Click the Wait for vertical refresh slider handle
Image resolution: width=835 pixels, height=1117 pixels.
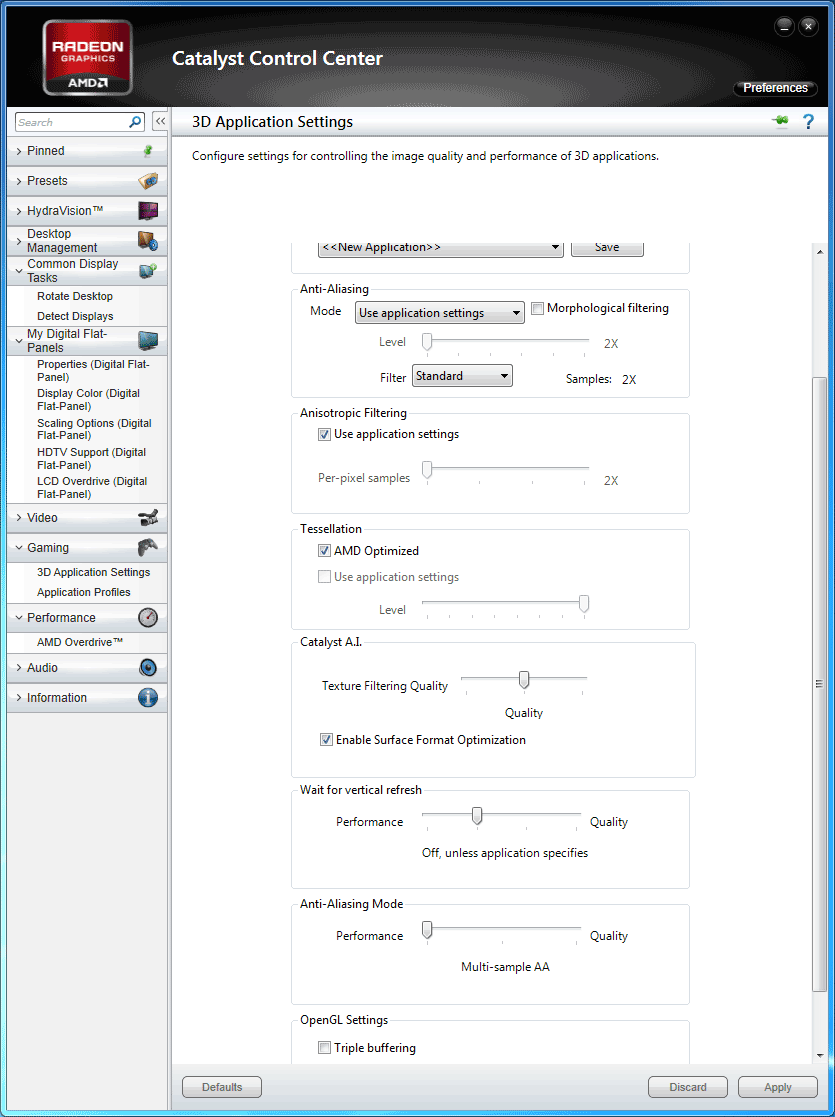(x=477, y=816)
